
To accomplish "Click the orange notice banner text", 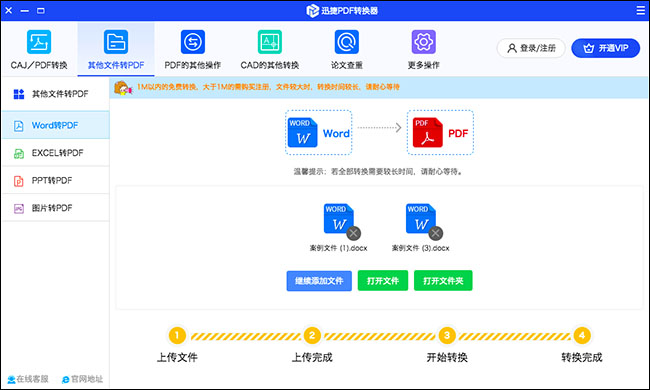I will pyautogui.click(x=268, y=87).
